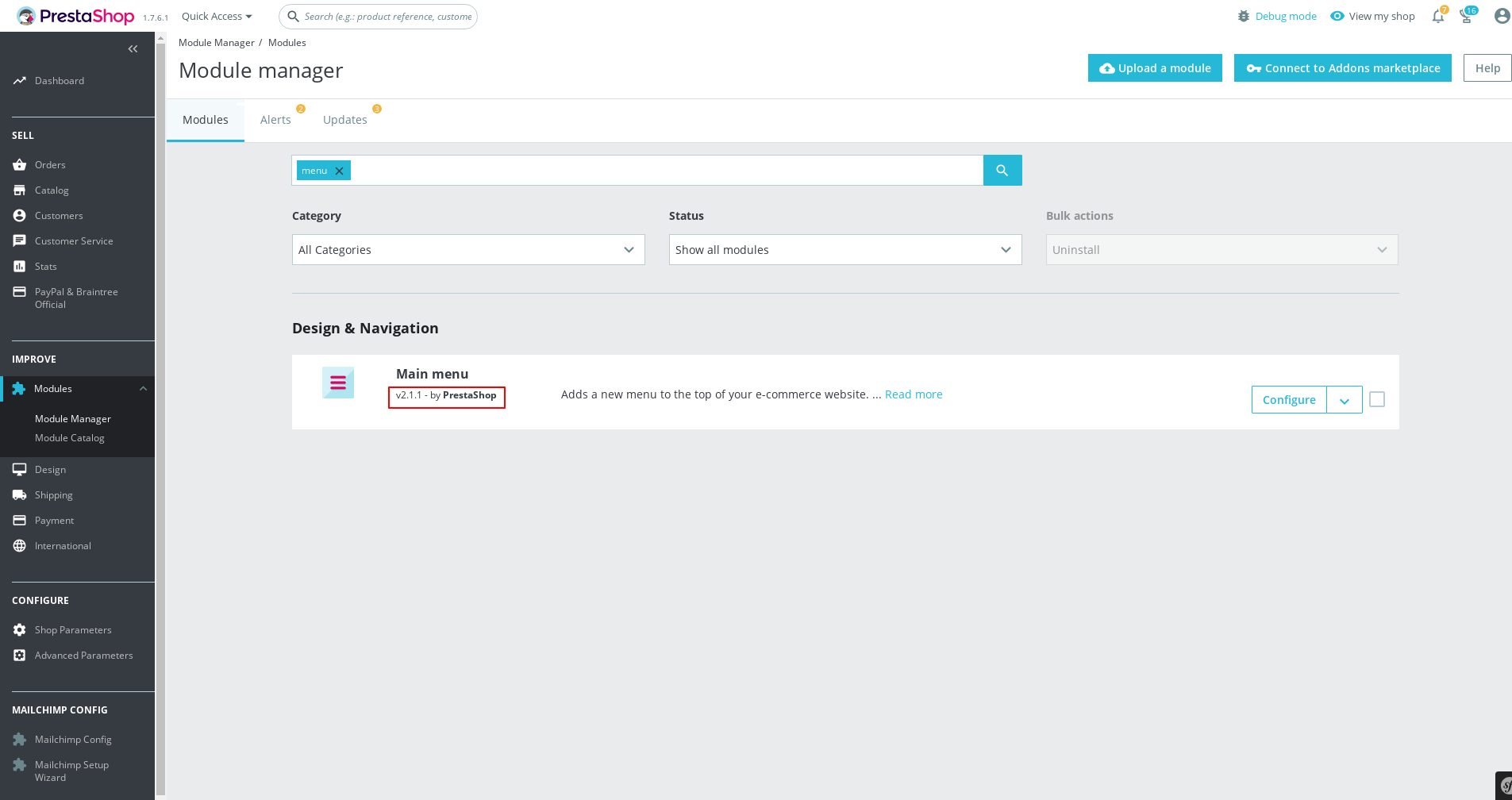Open the notification bell
This screenshot has height=800, width=1512.
[x=1437, y=17]
